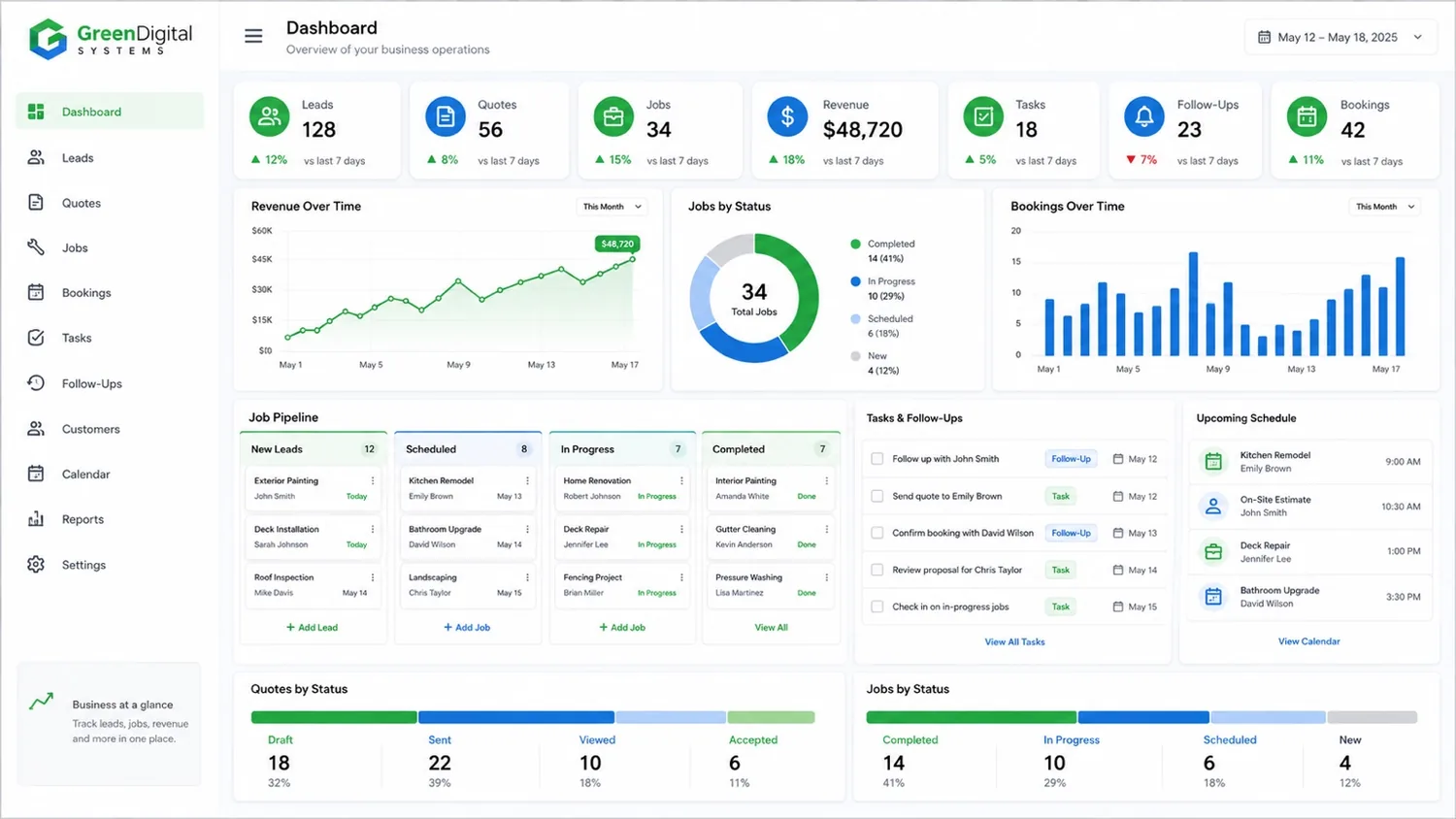The height and width of the screenshot is (819, 1456).
Task: Click the Settings gear icon in sidebar
Action: click(36, 565)
